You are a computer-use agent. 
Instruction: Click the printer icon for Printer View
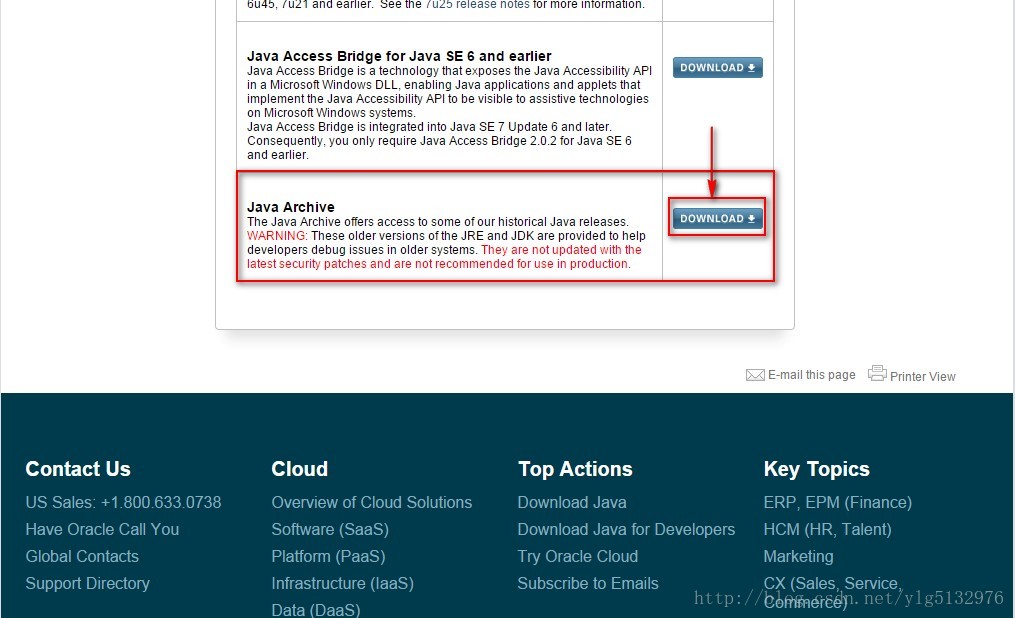pos(877,373)
